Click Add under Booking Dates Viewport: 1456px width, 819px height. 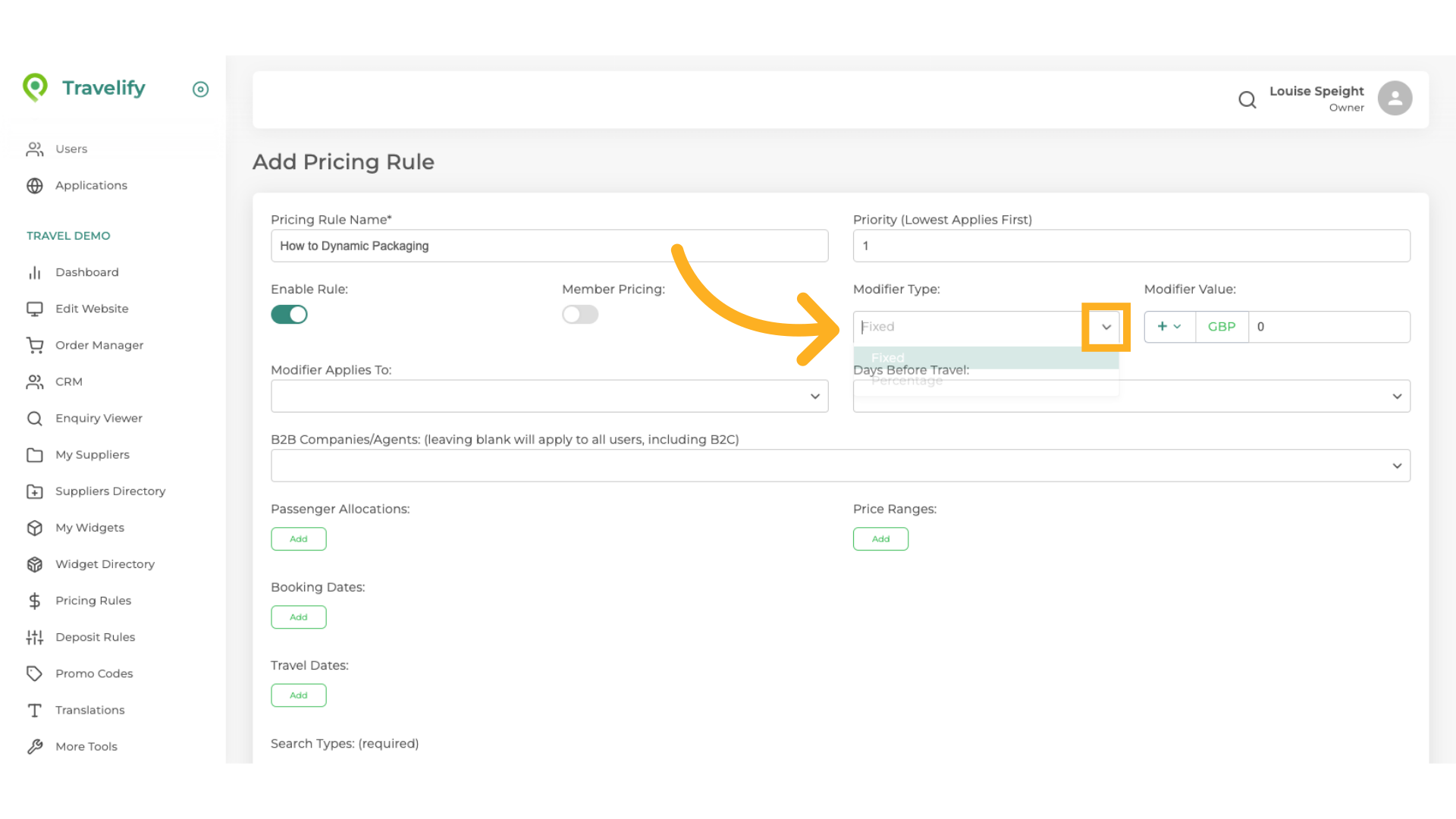coord(298,617)
